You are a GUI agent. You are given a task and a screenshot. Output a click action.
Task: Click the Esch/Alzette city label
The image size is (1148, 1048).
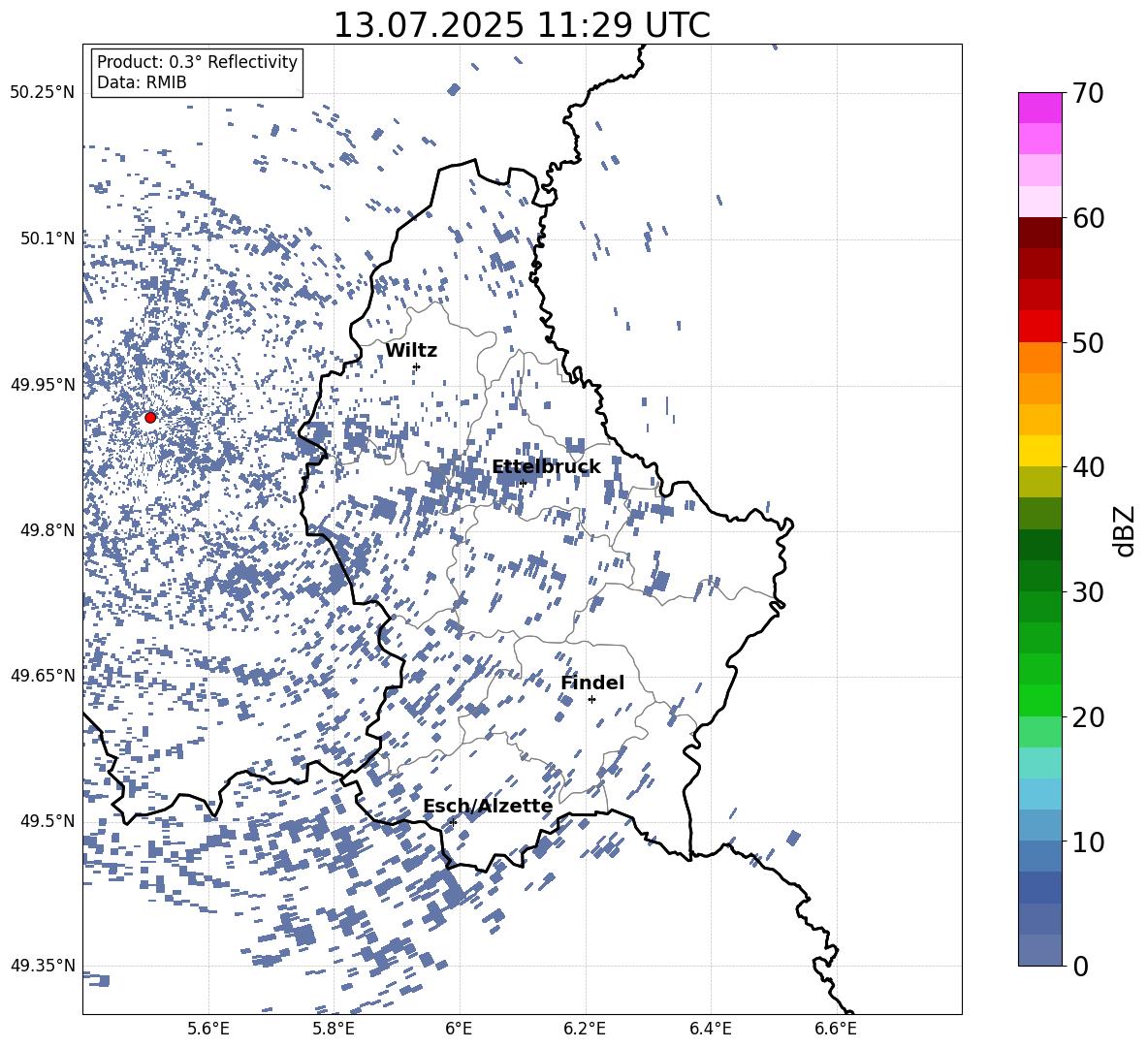pos(488,807)
